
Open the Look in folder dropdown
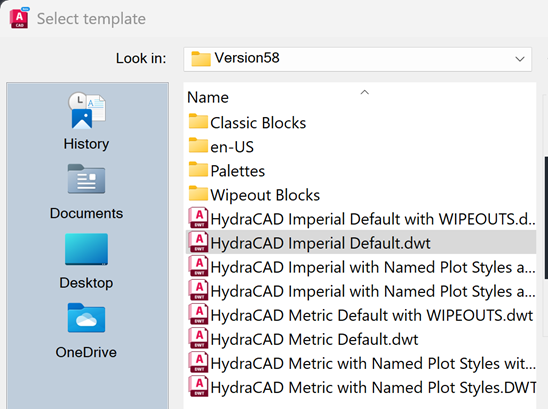click(x=358, y=59)
